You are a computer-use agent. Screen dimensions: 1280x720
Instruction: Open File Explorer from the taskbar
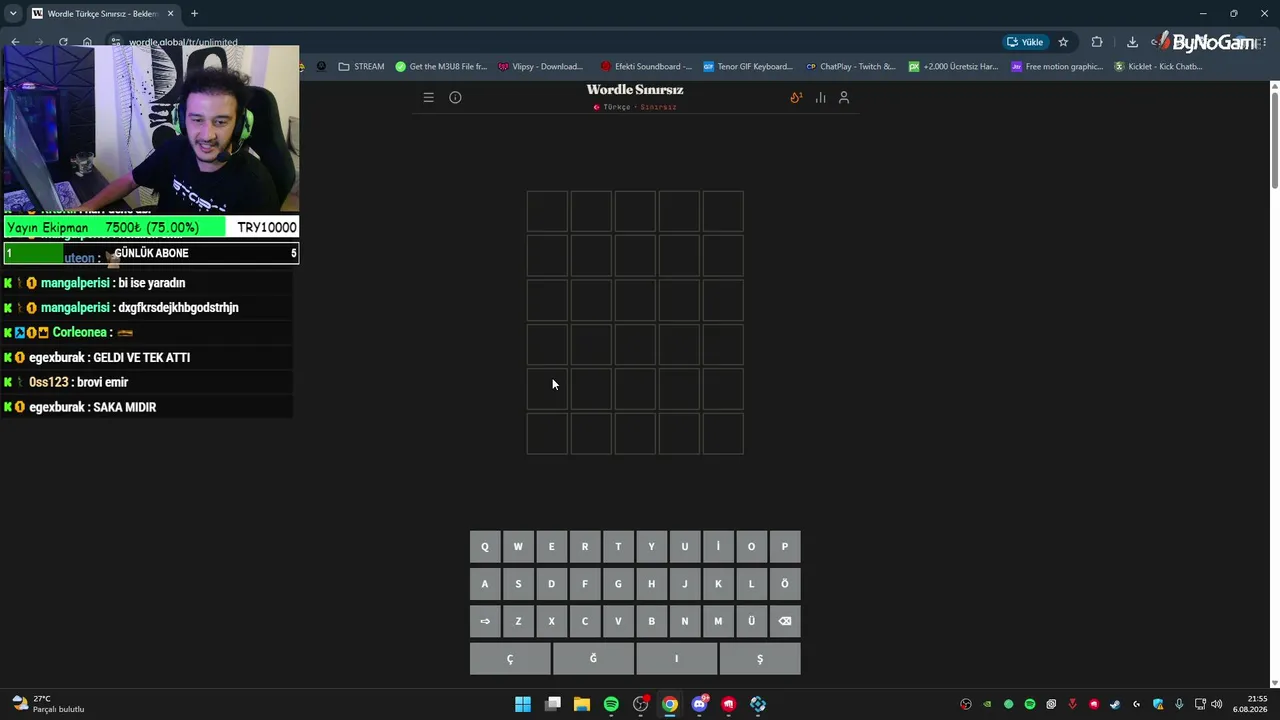[x=582, y=704]
